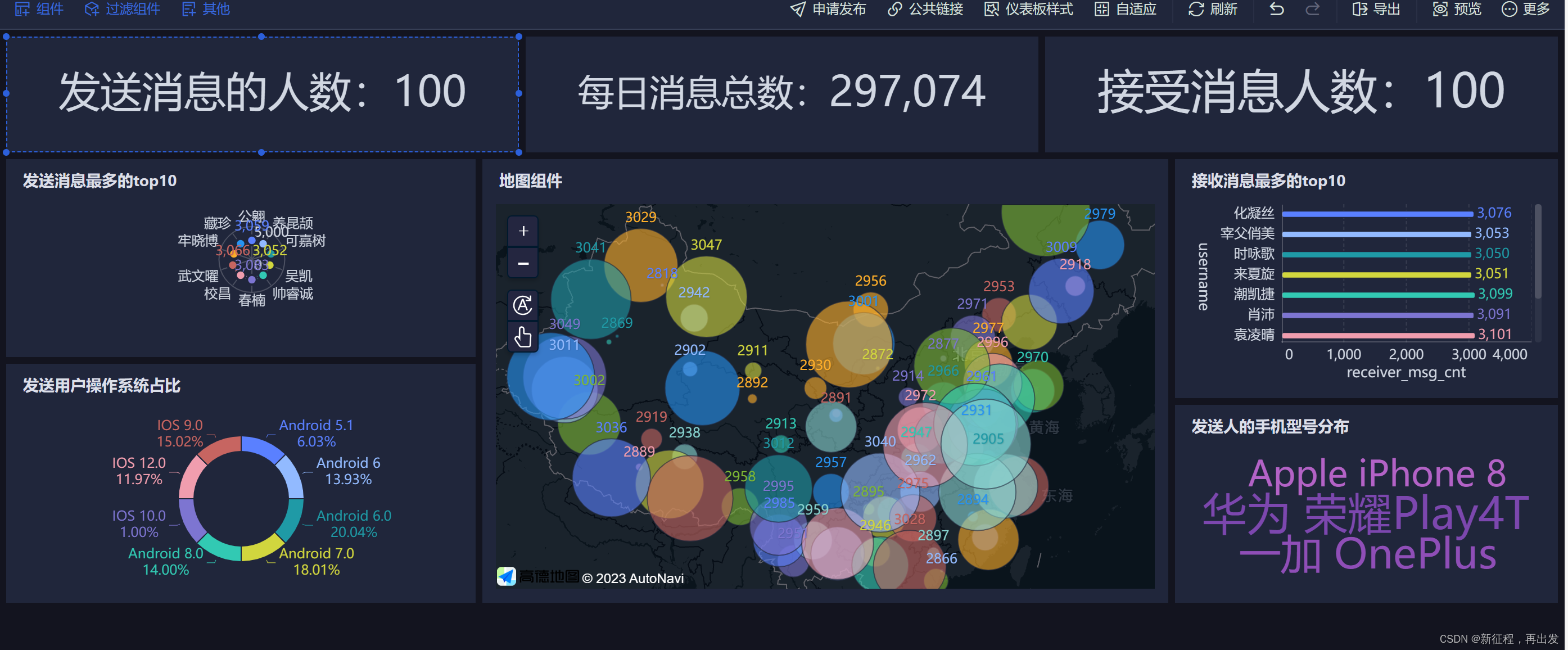Click 刷新 refresh button
This screenshot has width=1568, height=650.
[x=1213, y=9]
